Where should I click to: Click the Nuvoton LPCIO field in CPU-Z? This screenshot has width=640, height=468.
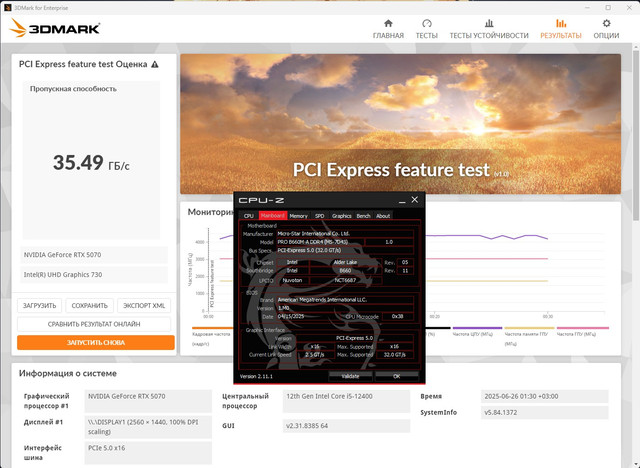292,280
